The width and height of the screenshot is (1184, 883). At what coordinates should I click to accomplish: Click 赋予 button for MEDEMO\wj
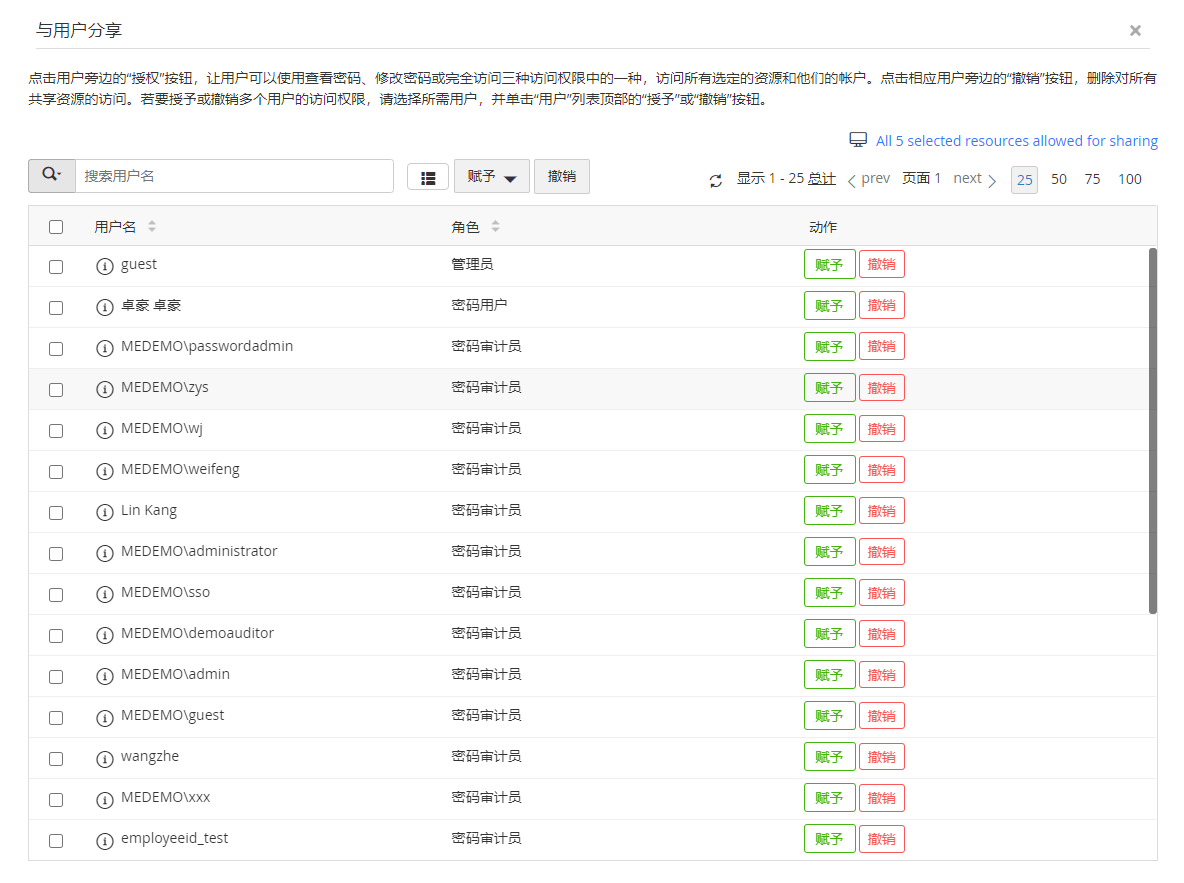pos(829,429)
